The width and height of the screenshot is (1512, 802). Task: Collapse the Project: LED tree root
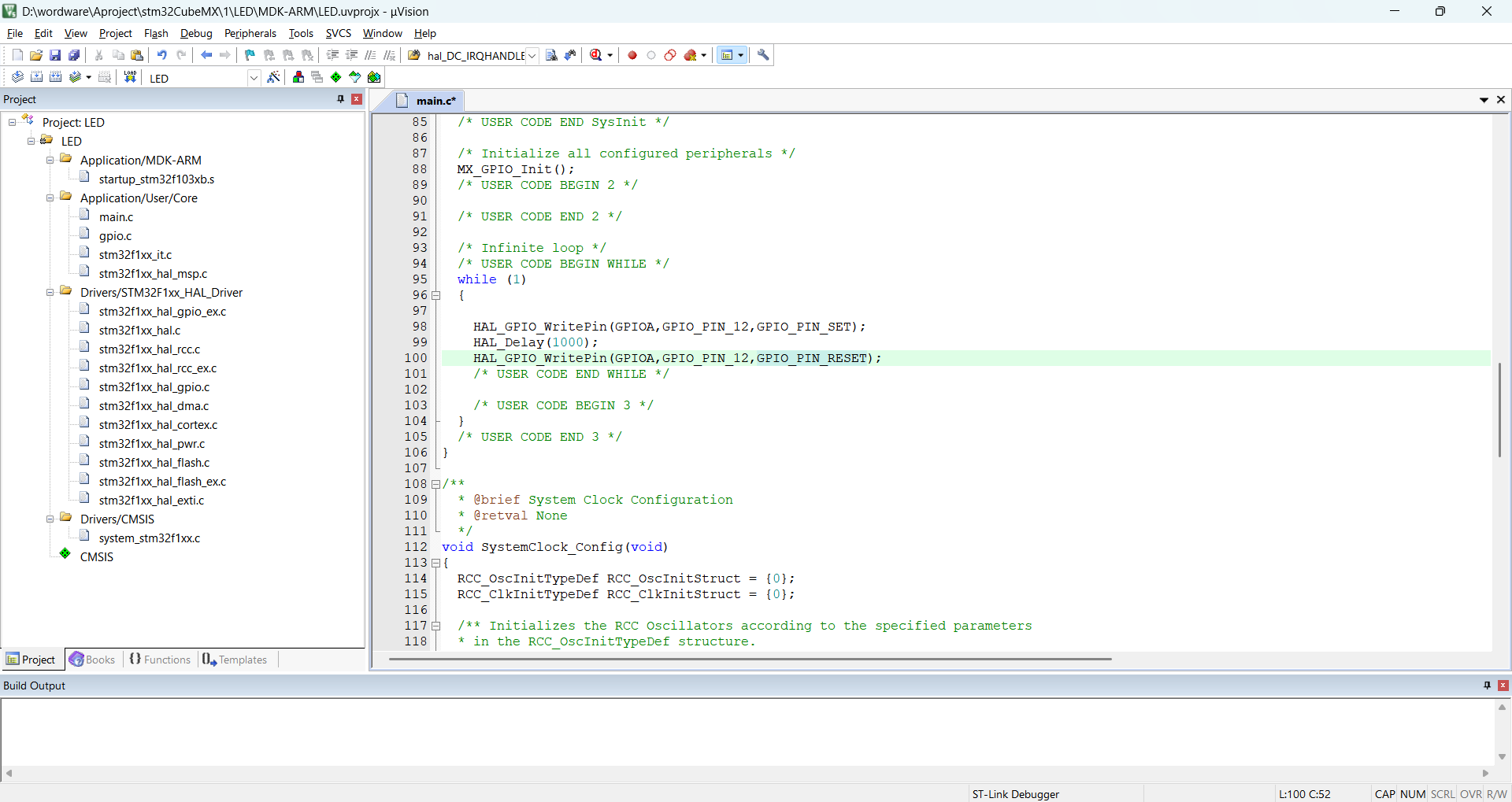[12, 122]
